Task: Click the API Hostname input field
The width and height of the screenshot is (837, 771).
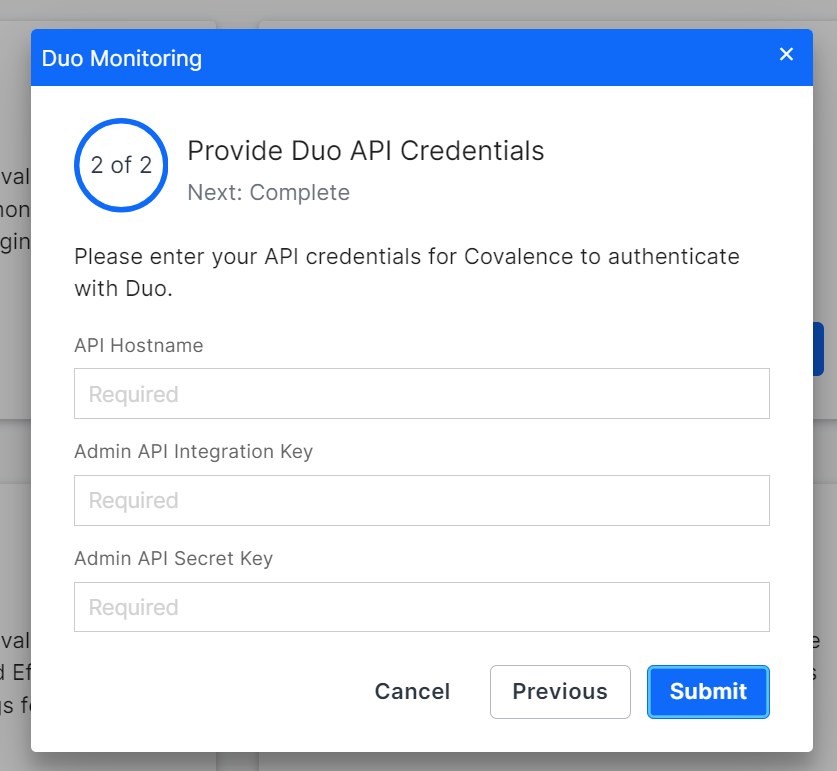Action: [422, 394]
